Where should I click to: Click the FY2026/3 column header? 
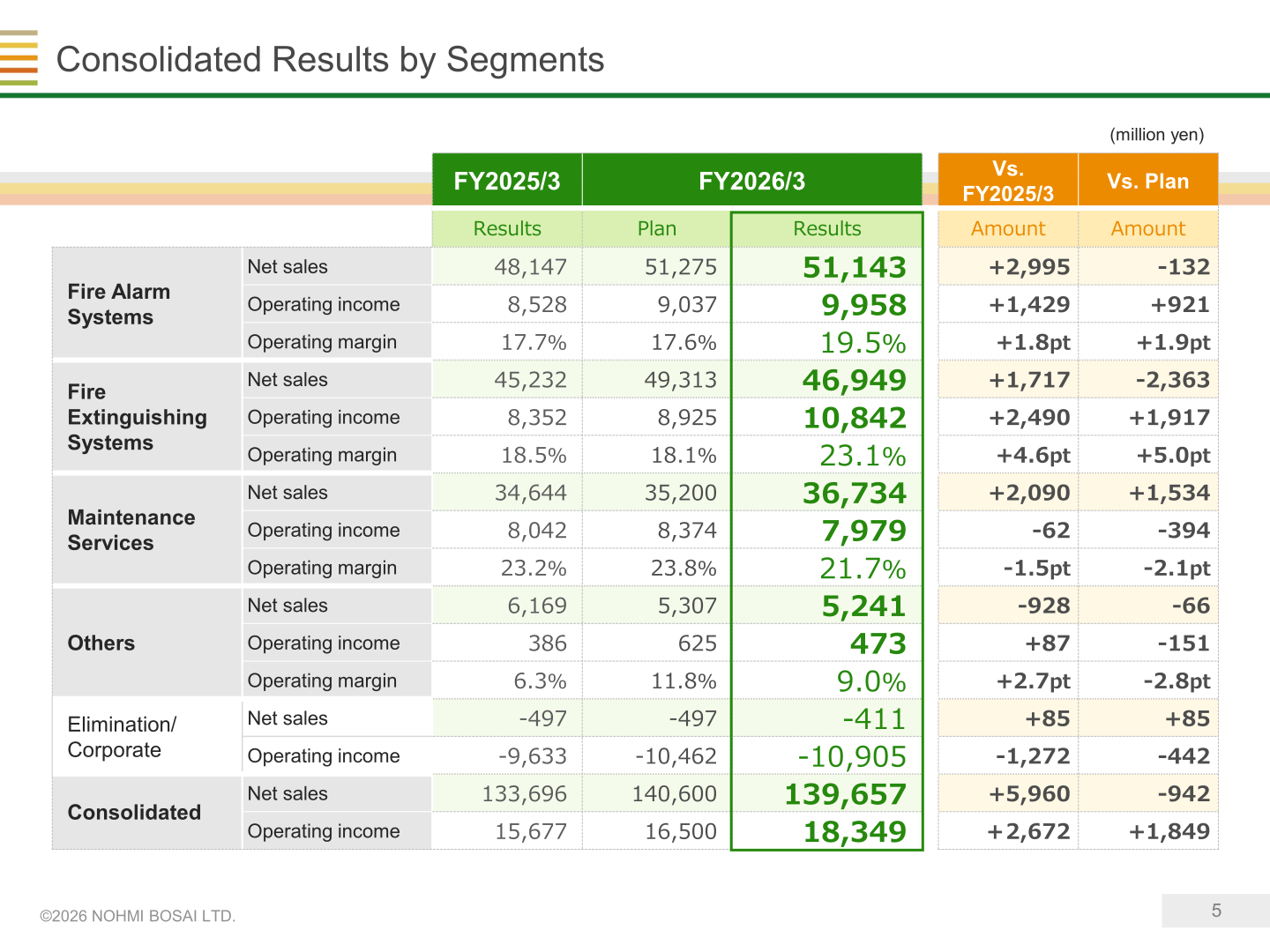(752, 181)
